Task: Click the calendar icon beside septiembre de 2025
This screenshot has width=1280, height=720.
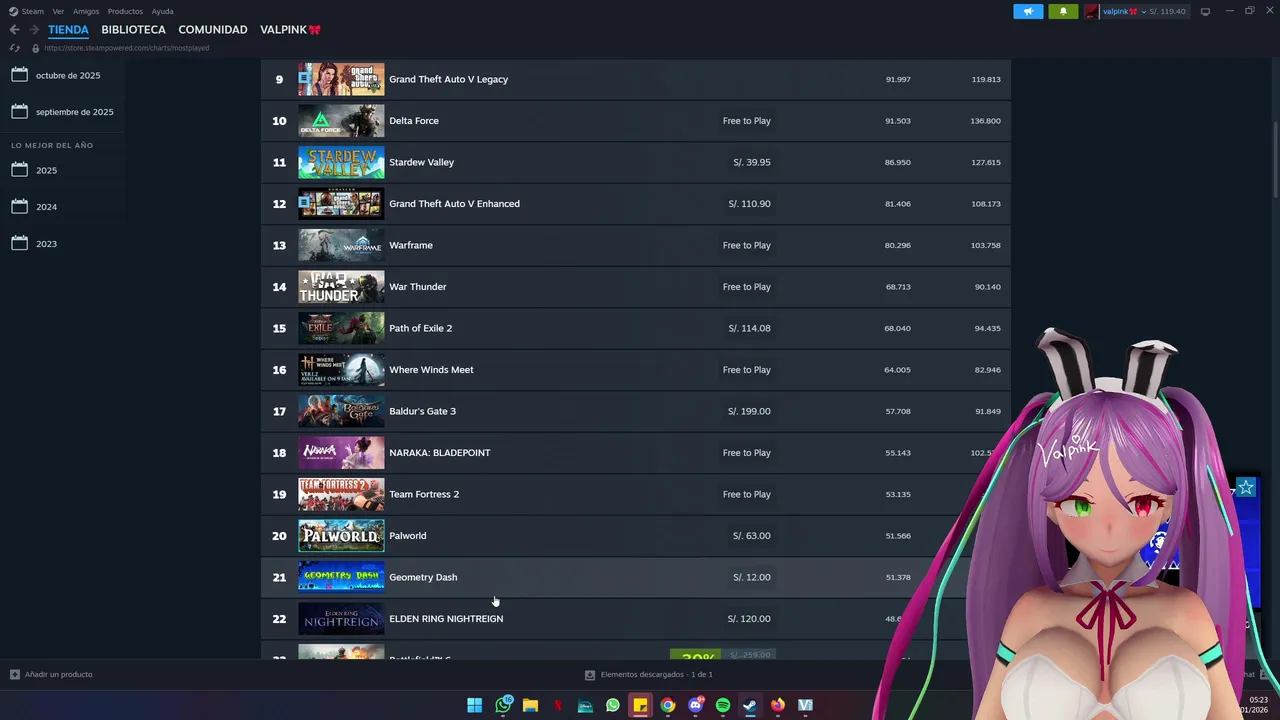Action: click(x=19, y=112)
